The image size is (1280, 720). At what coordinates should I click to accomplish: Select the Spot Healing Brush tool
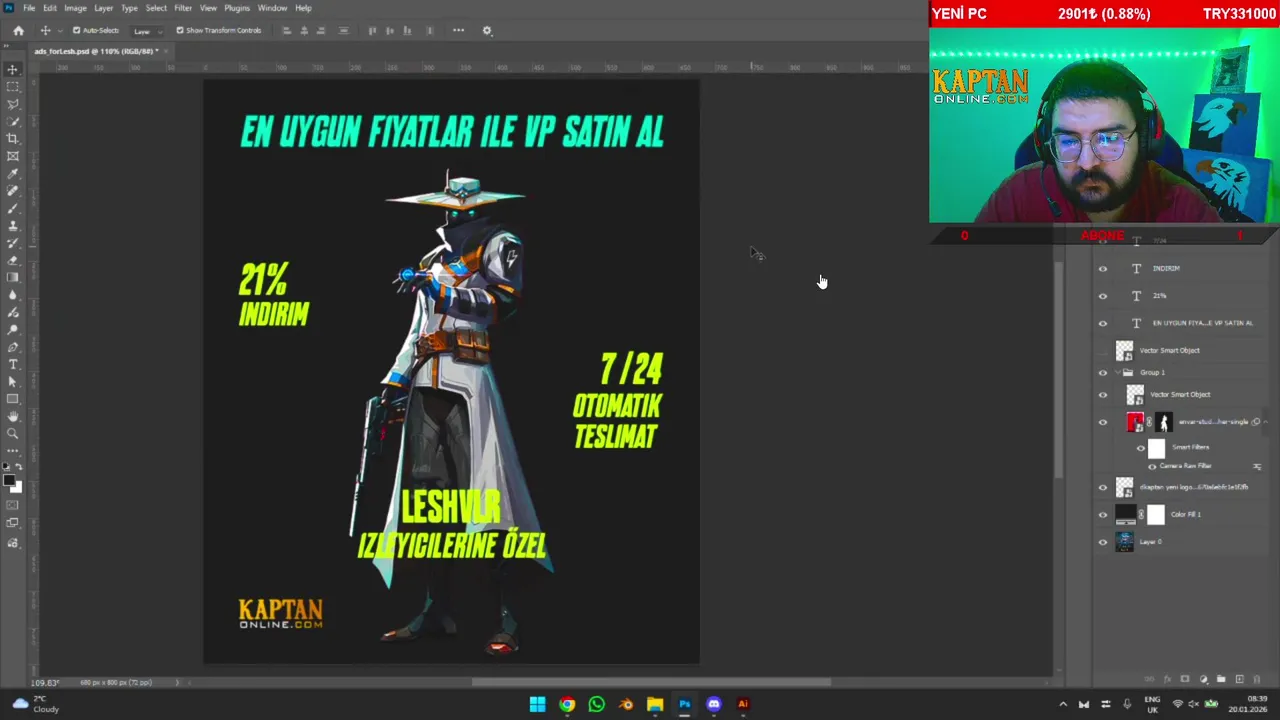pos(13,190)
